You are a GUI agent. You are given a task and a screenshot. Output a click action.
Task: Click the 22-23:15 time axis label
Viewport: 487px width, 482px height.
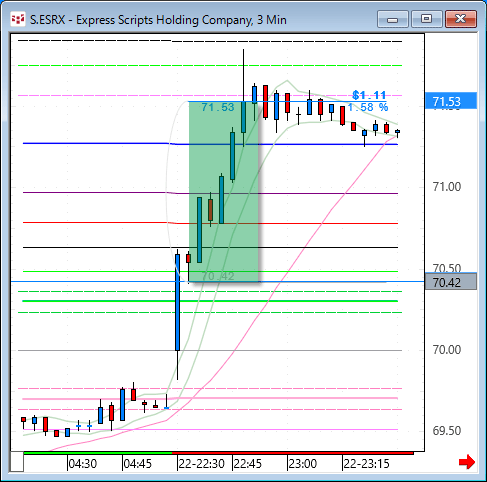366,464
